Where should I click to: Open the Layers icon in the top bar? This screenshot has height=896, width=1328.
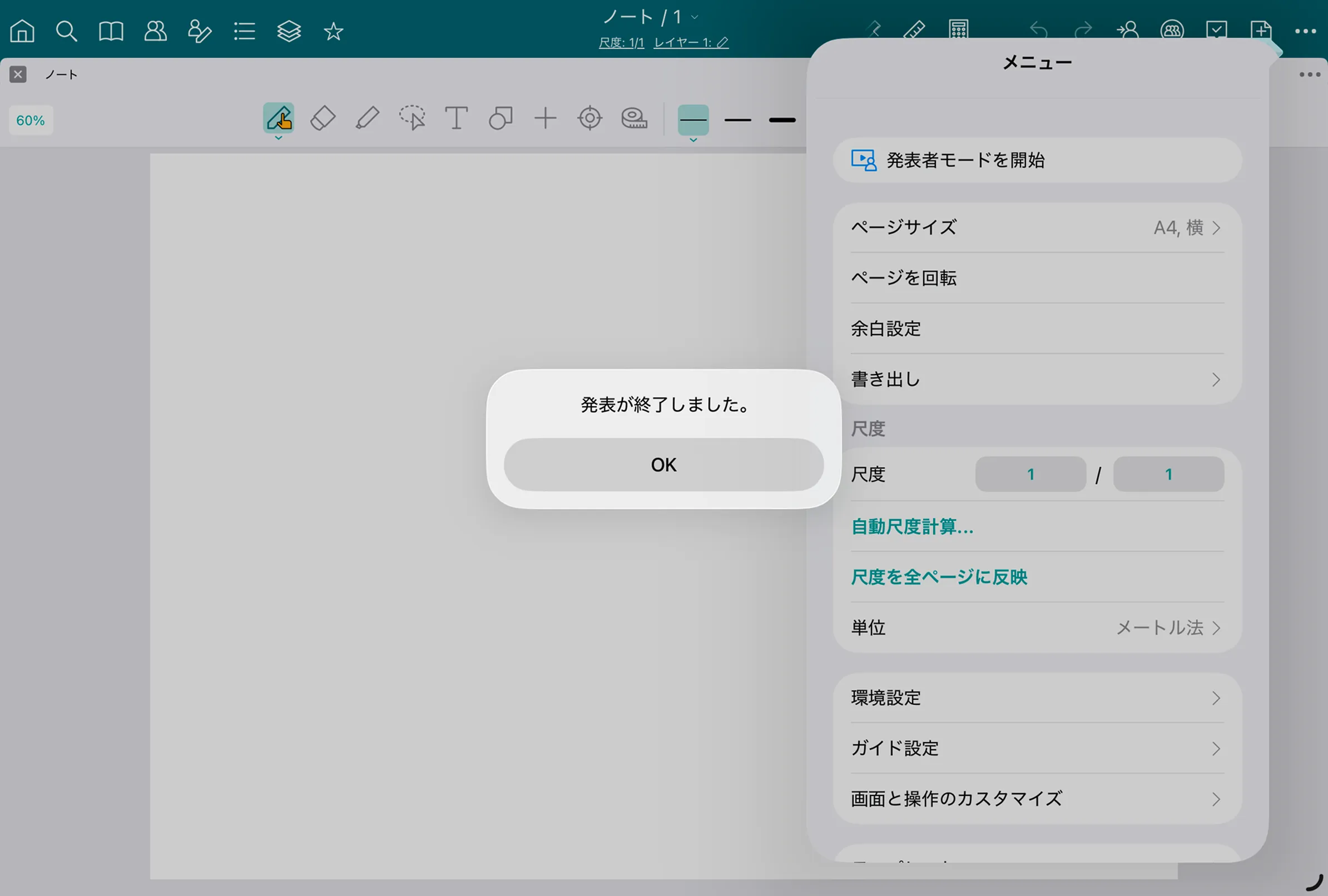[x=289, y=31]
